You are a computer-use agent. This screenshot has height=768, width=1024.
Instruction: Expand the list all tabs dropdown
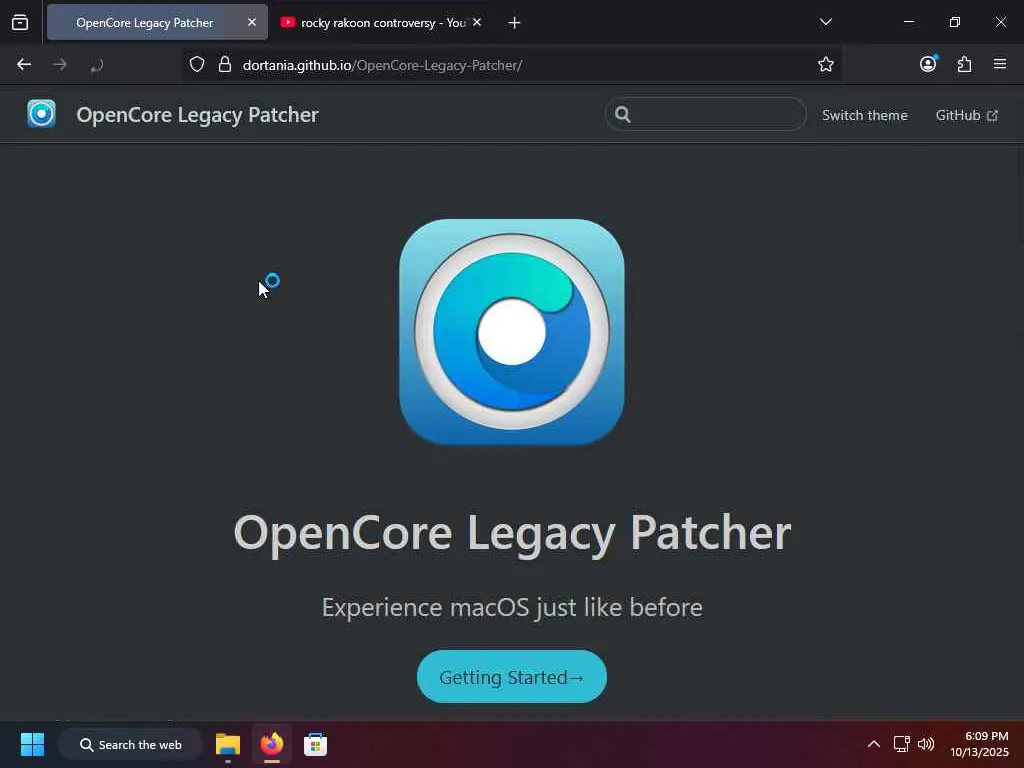point(825,22)
